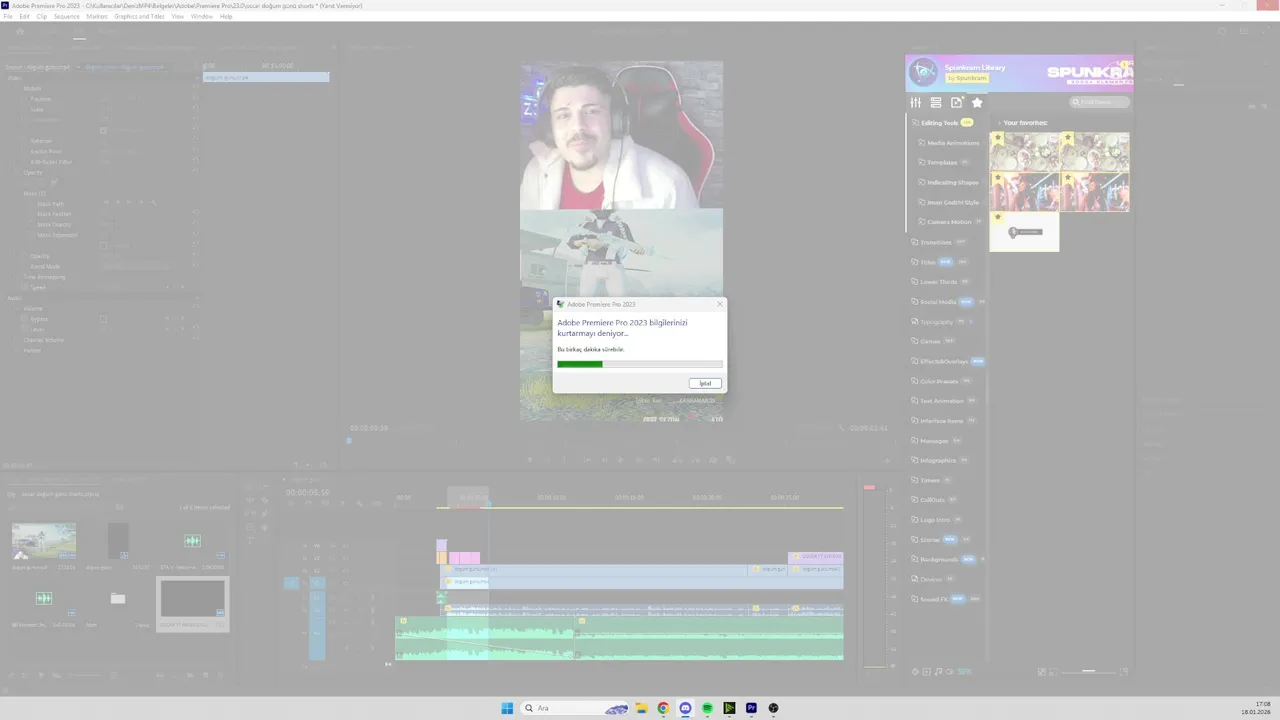Viewport: 1280px width, 720px height.
Task: Click the rightmost icon after Spunkram size slider
Action: [1124, 672]
